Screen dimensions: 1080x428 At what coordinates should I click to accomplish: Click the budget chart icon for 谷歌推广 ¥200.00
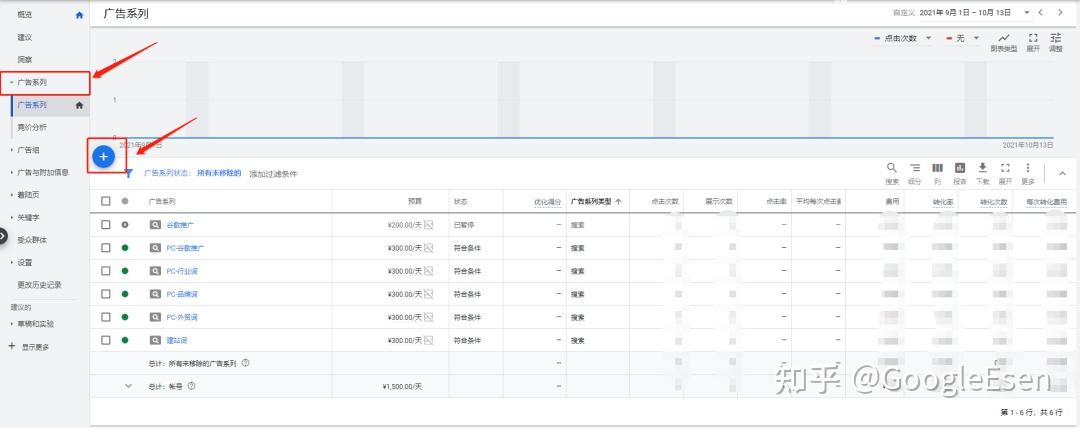428,225
